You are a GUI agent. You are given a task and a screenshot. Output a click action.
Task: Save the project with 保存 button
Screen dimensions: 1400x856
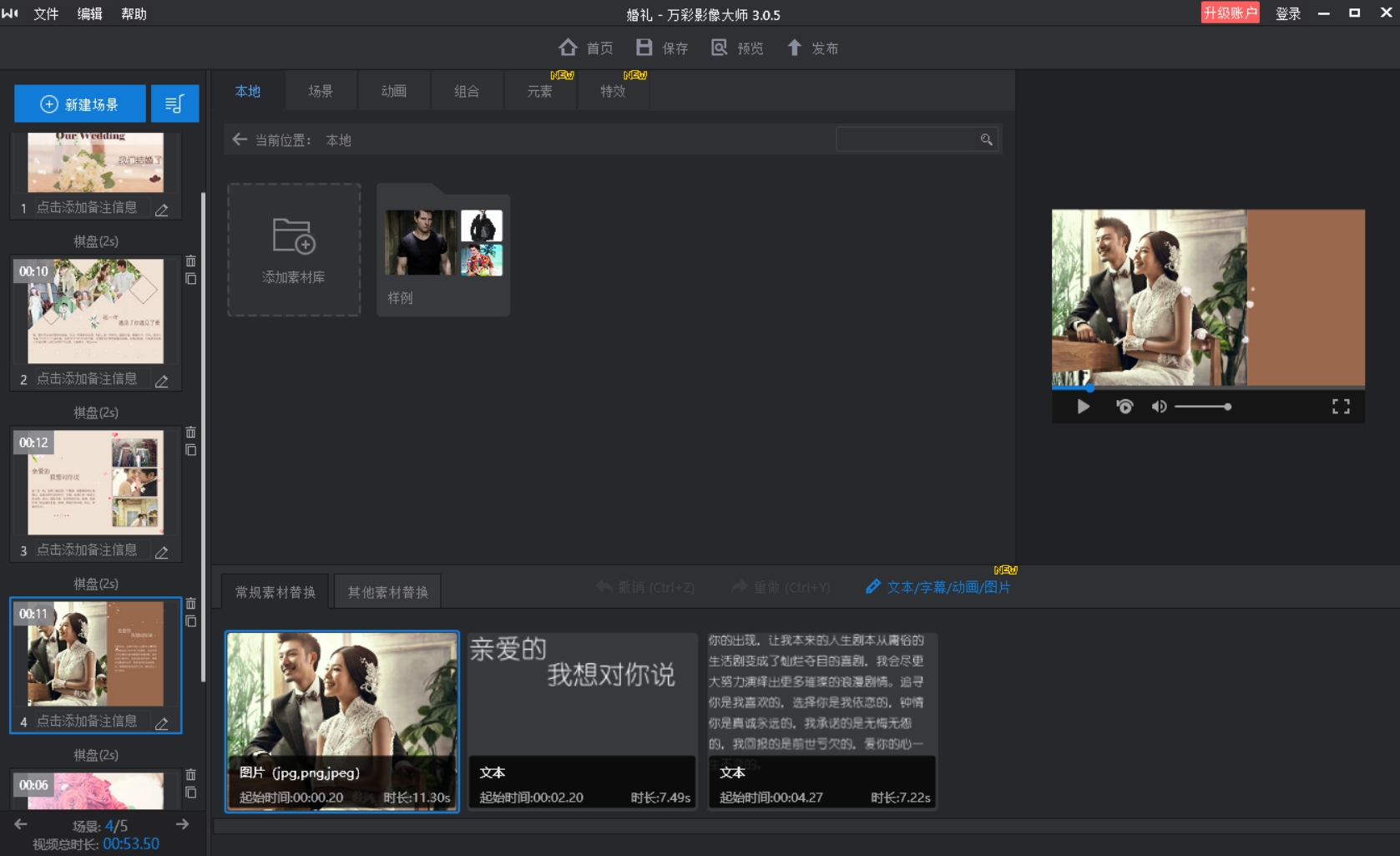[x=662, y=48]
